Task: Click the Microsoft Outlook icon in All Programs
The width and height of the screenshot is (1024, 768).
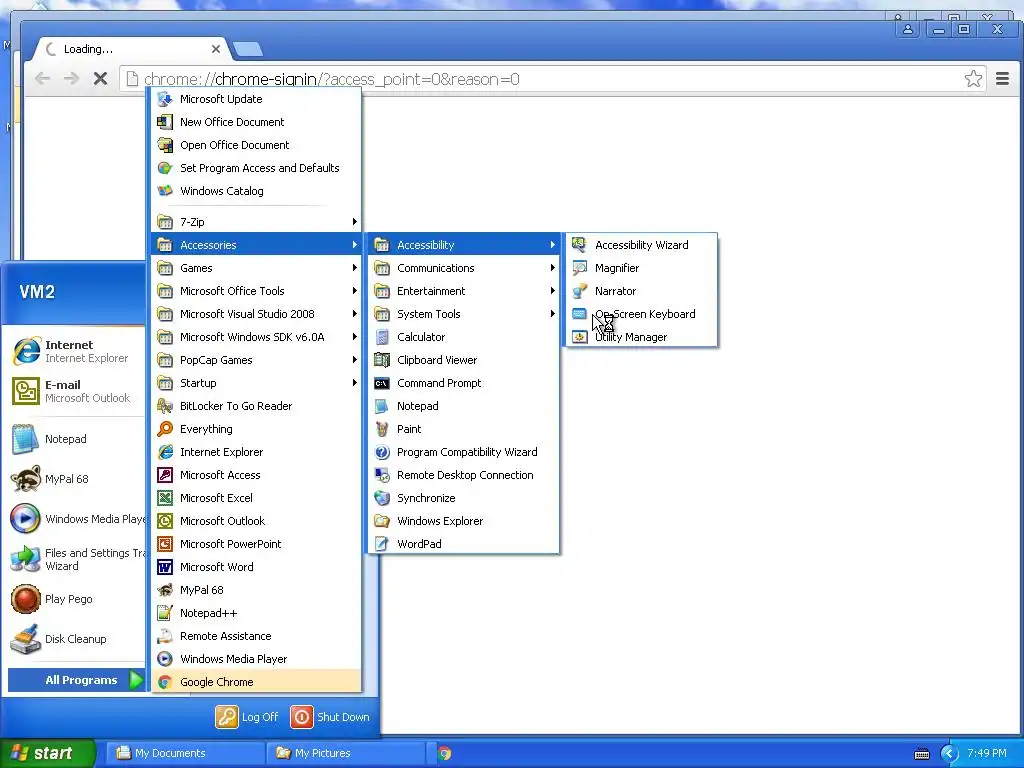Action: (x=165, y=521)
